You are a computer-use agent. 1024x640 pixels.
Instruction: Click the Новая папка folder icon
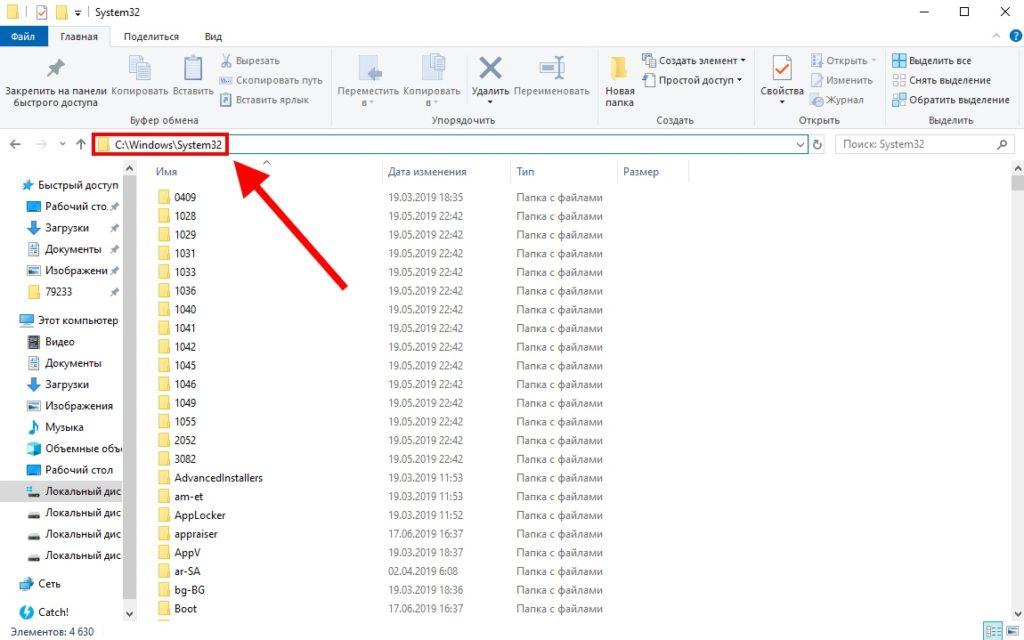coord(618,68)
